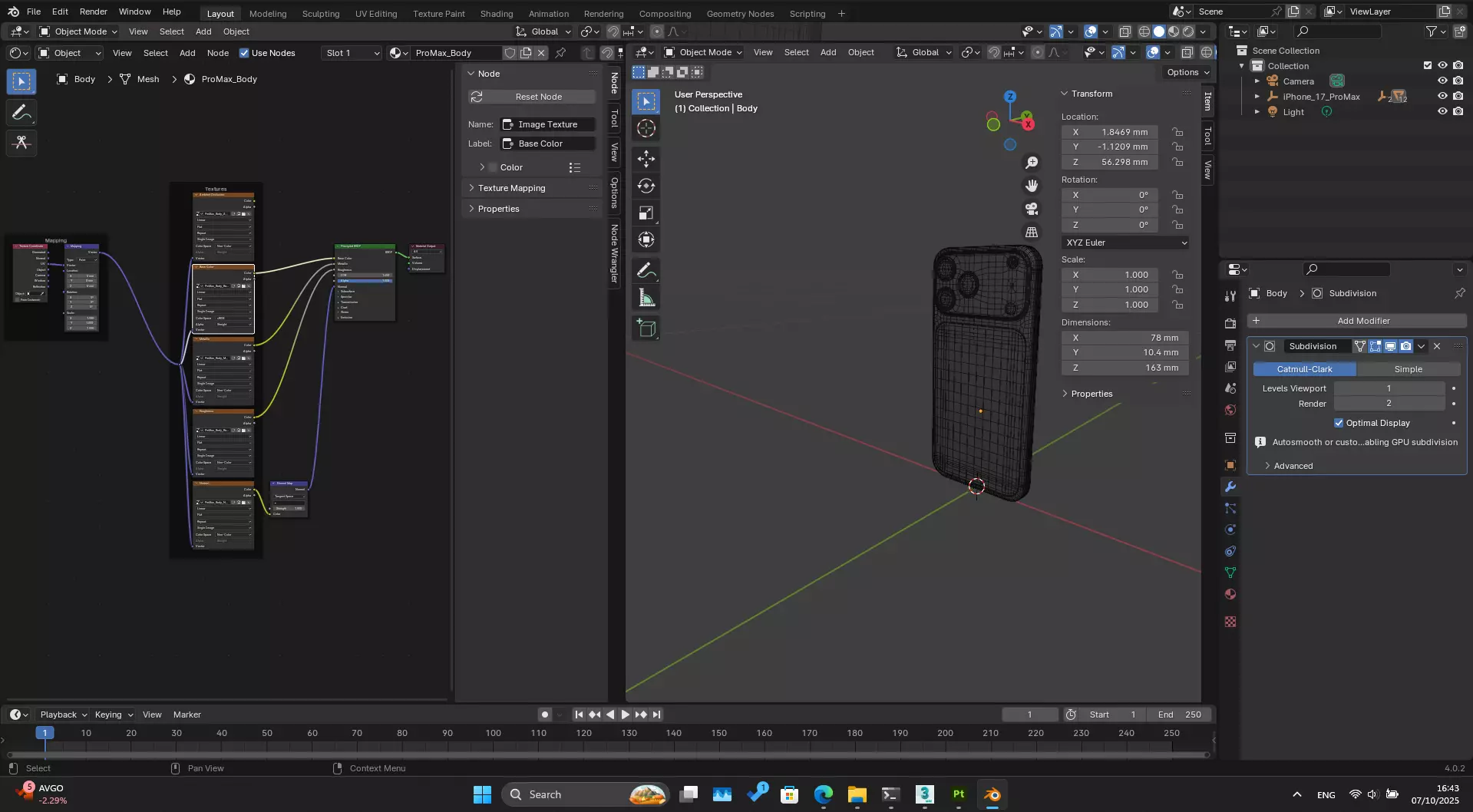The width and height of the screenshot is (1473, 812).
Task: Hide the Light object in viewport
Action: [1442, 111]
